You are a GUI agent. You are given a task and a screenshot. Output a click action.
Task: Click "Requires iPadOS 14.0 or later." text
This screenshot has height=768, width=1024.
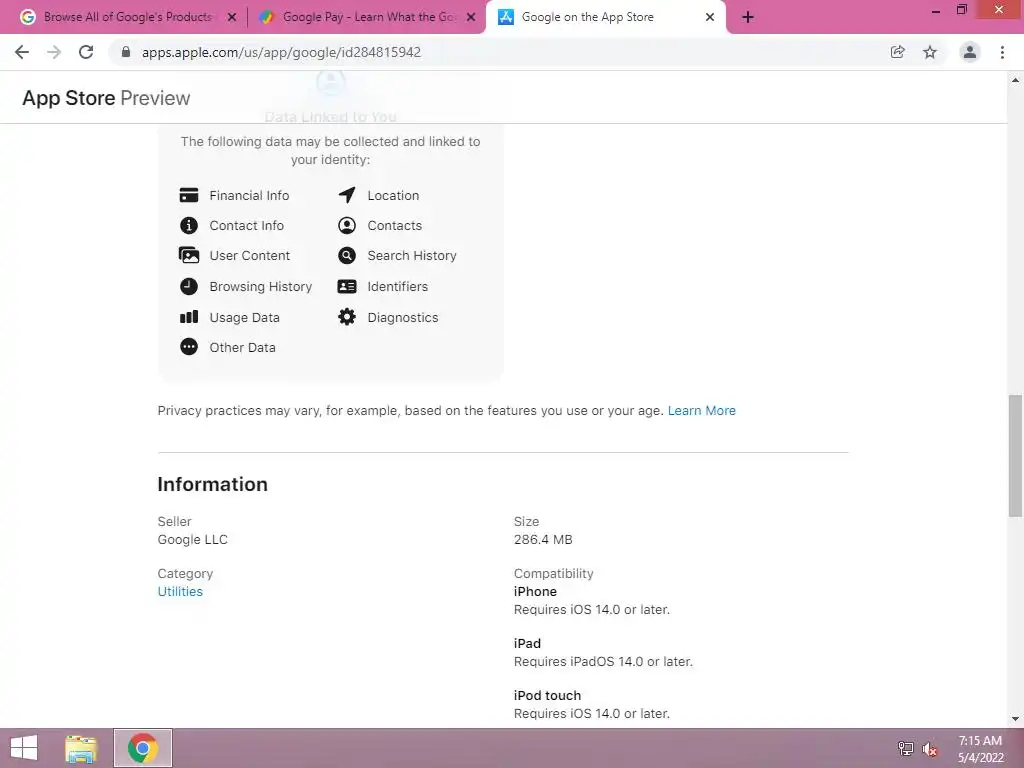(x=603, y=662)
